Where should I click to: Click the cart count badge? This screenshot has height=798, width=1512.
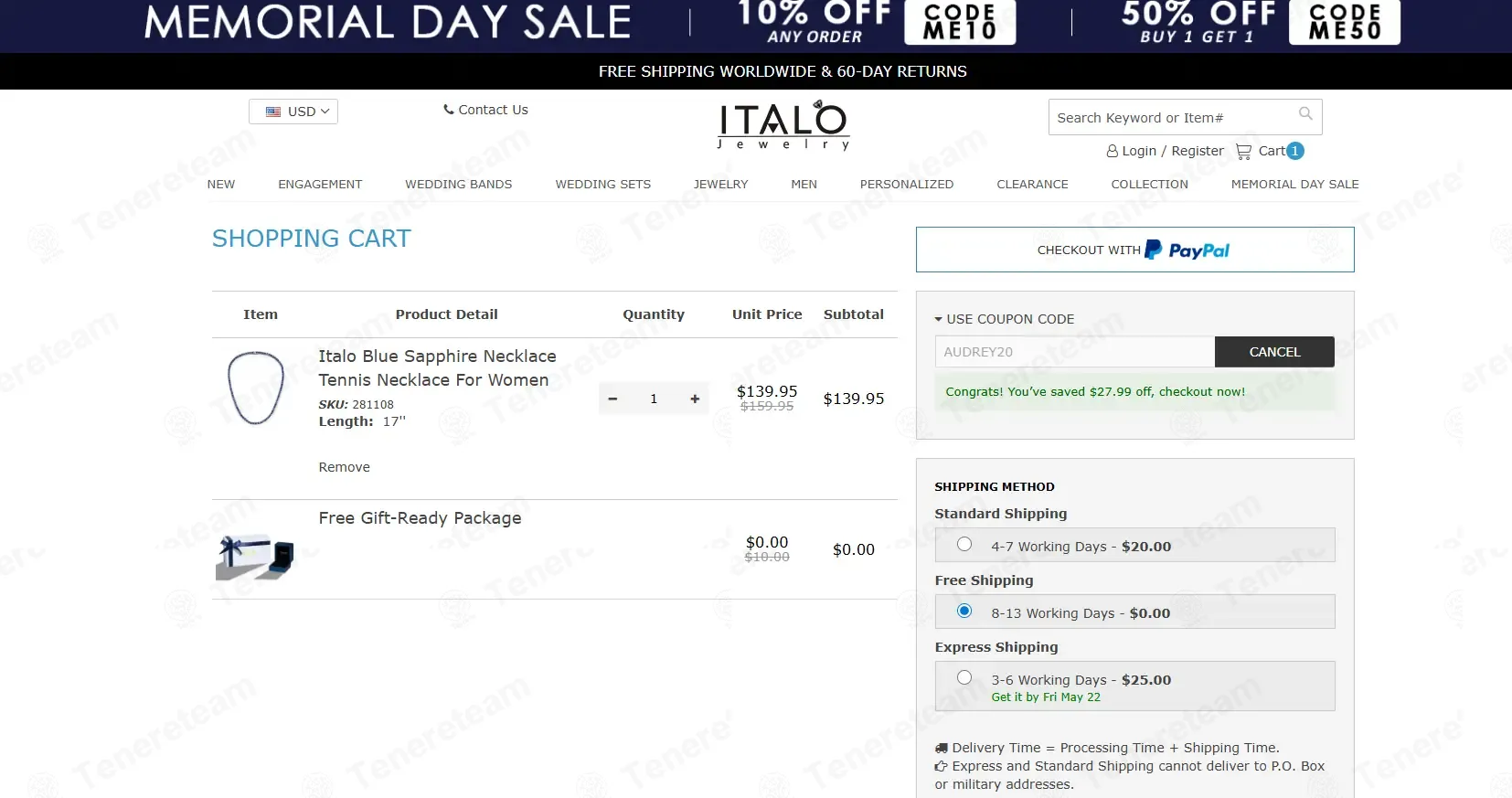(x=1294, y=151)
